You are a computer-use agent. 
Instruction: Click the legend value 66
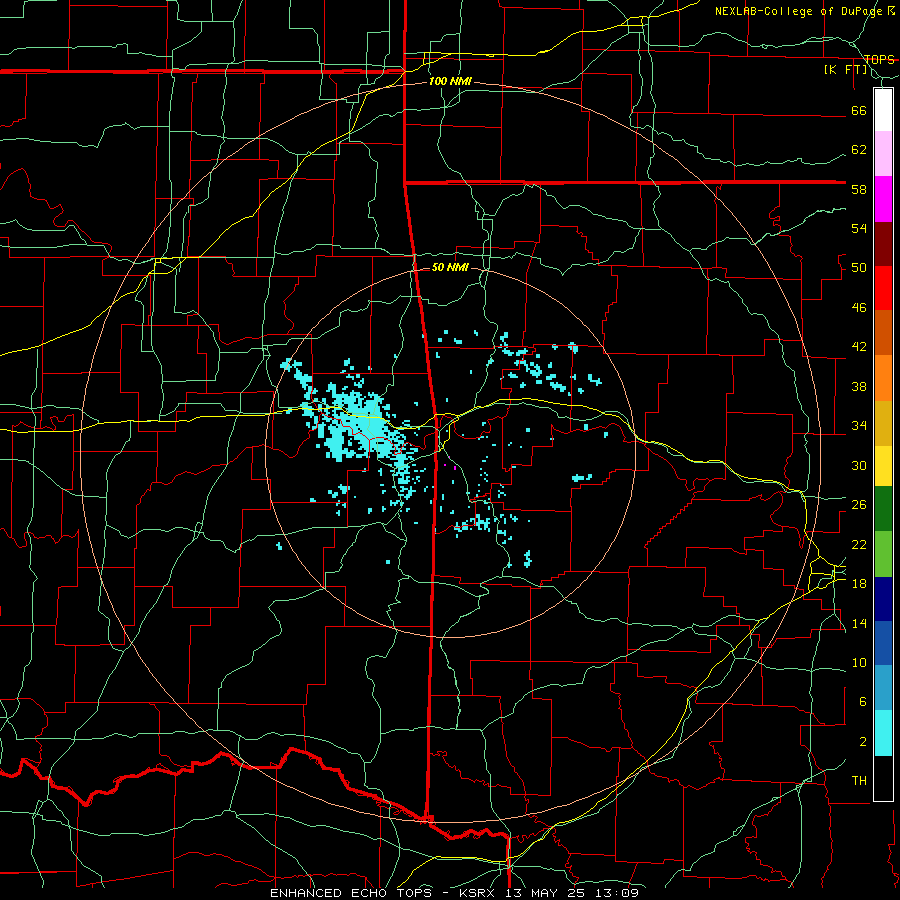[x=859, y=110]
